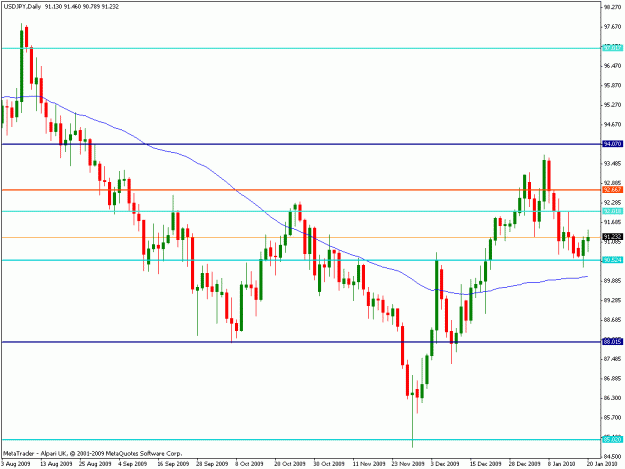Click the 89.285 price axis label

click(x=613, y=300)
